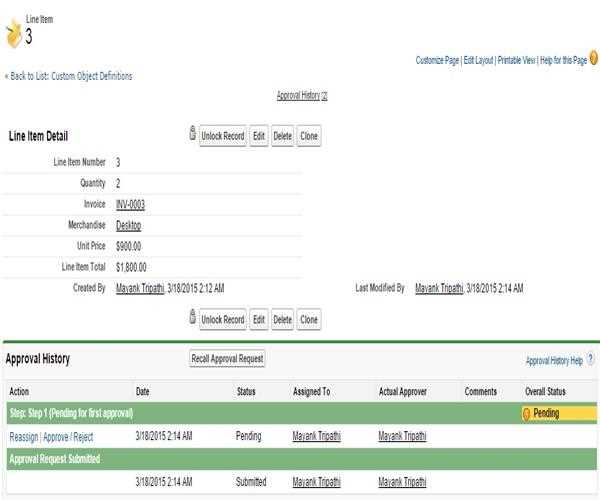Go back to Custom Object Definitions list

click(x=68, y=76)
